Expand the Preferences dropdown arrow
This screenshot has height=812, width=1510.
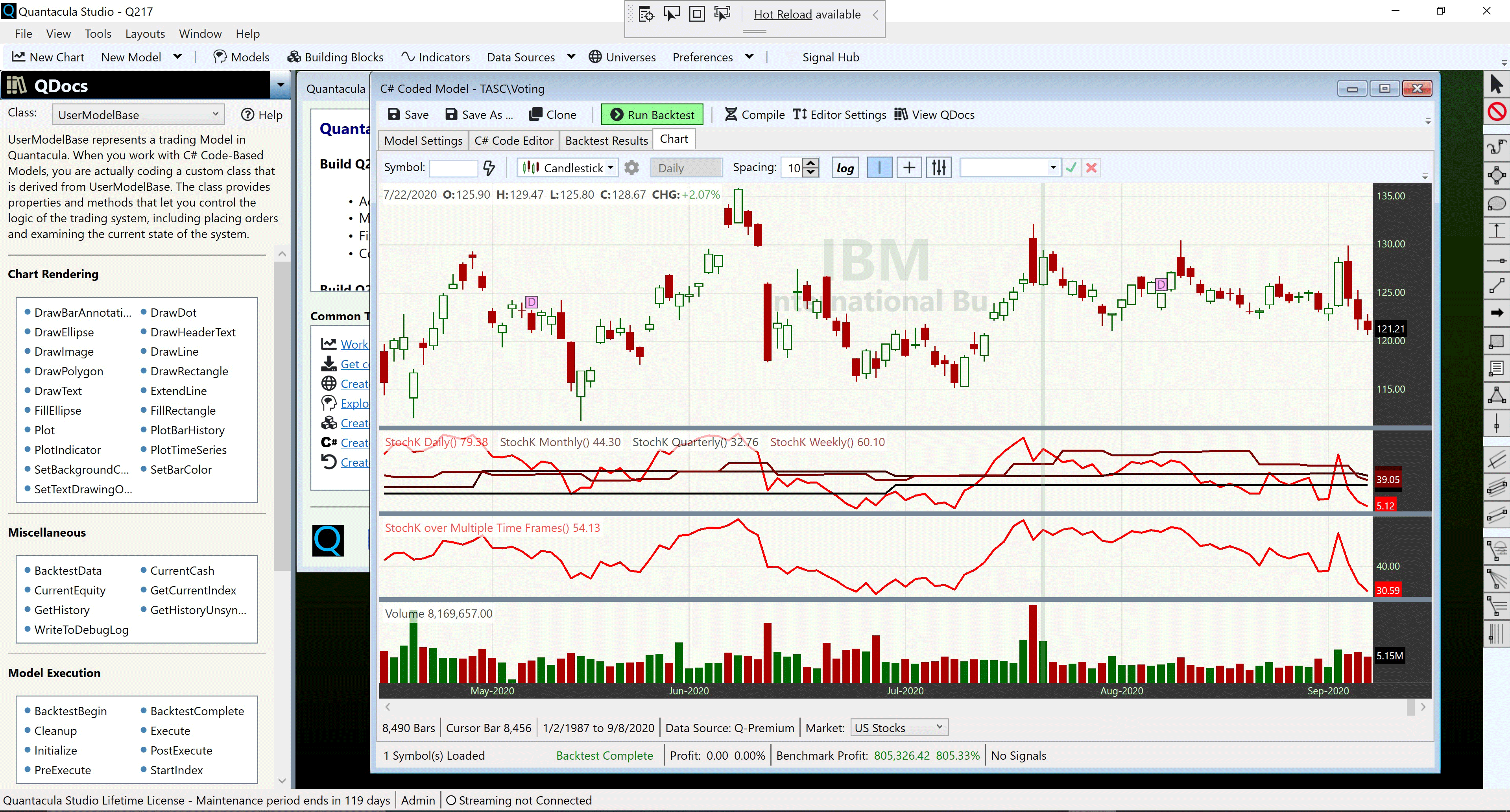749,57
